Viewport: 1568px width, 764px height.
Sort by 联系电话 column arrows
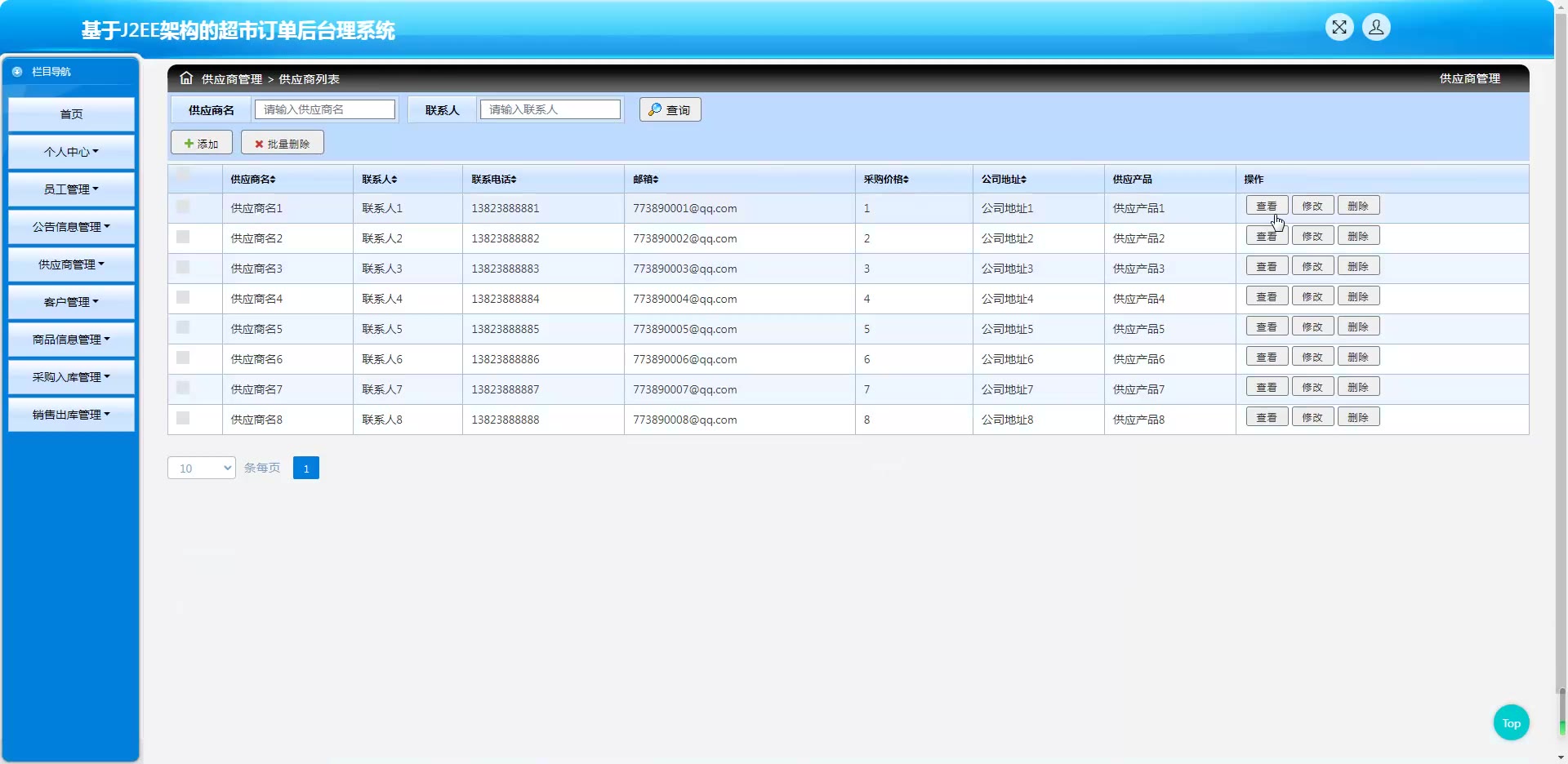coord(514,180)
